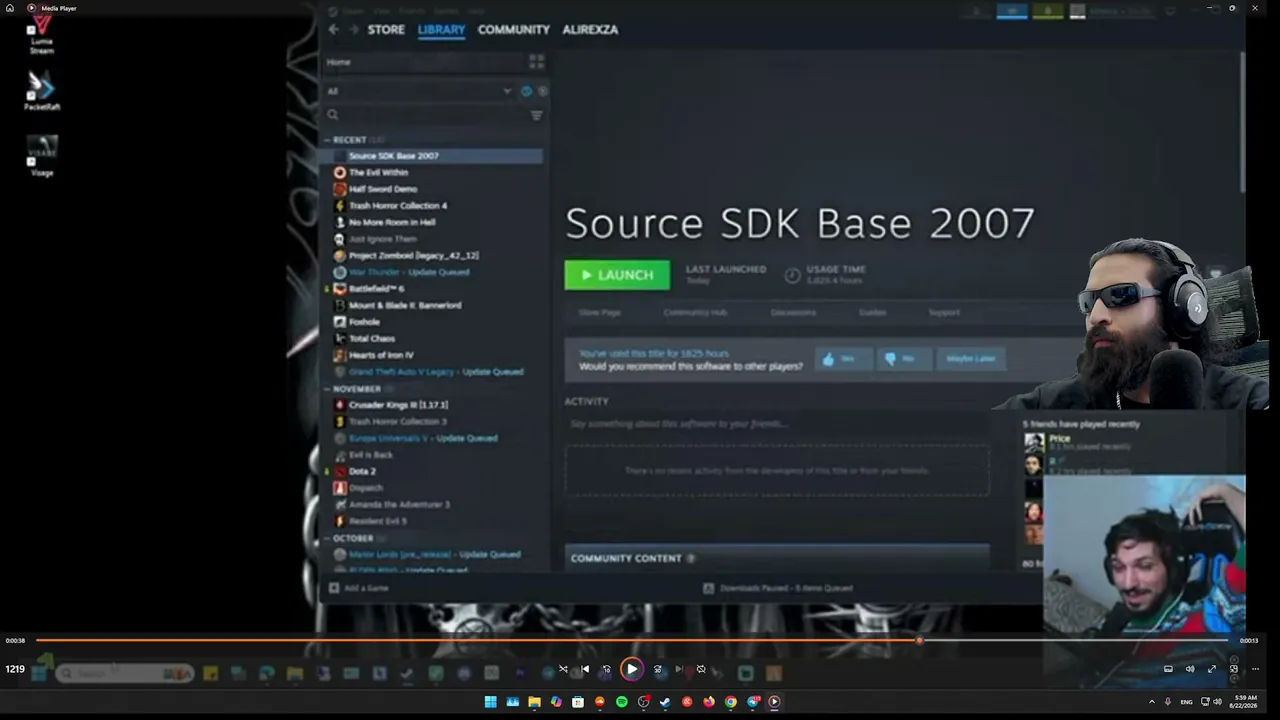
Task: Open File Explorer from the taskbar
Action: coord(534,702)
